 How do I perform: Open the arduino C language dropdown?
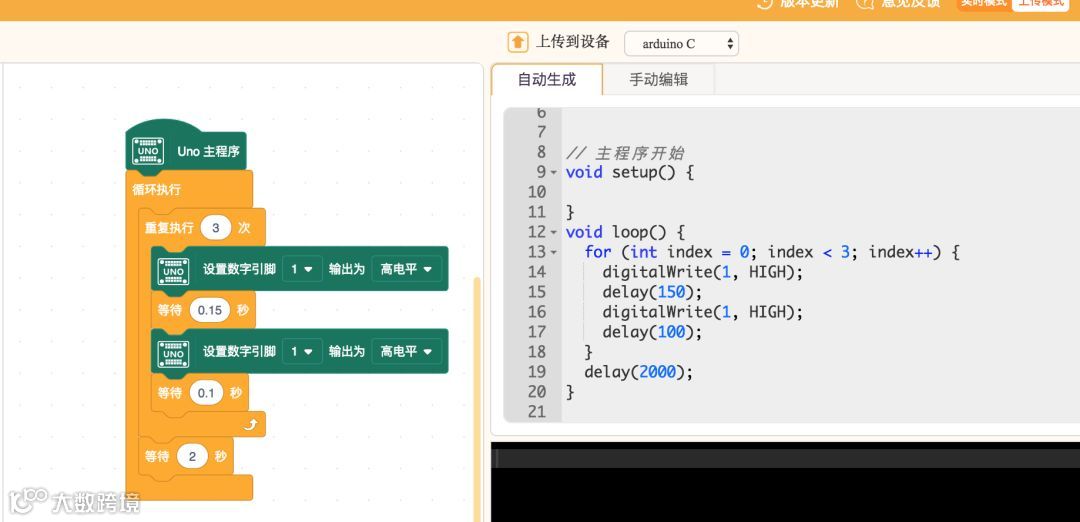click(x=681, y=43)
